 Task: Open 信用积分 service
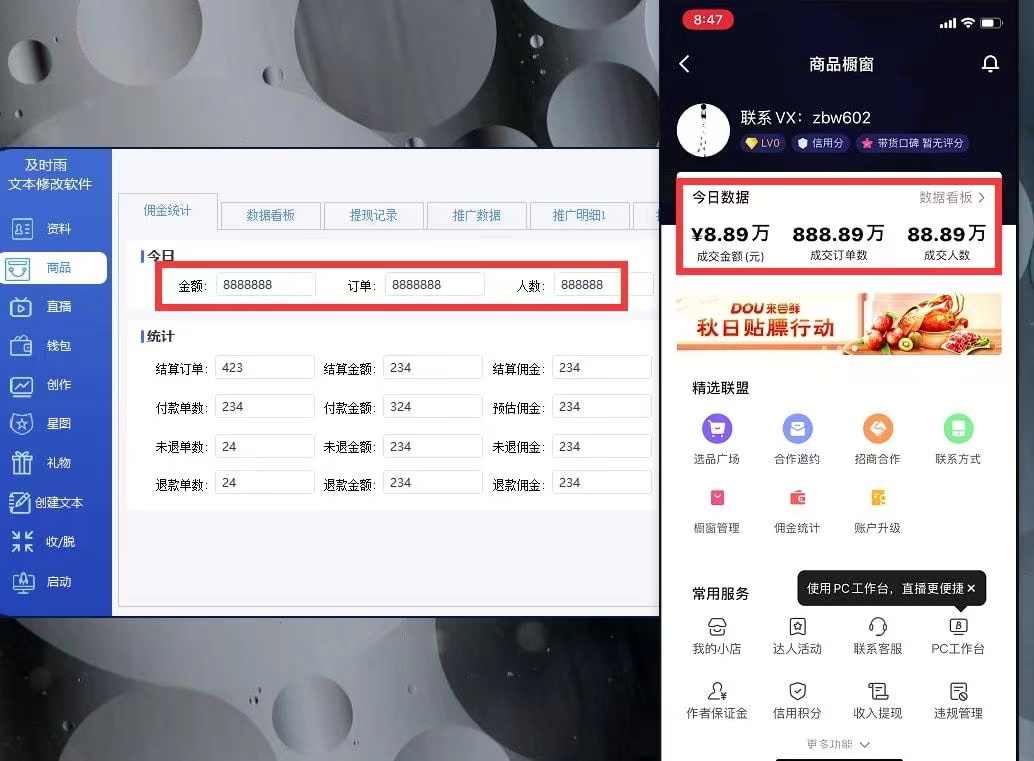coord(797,700)
